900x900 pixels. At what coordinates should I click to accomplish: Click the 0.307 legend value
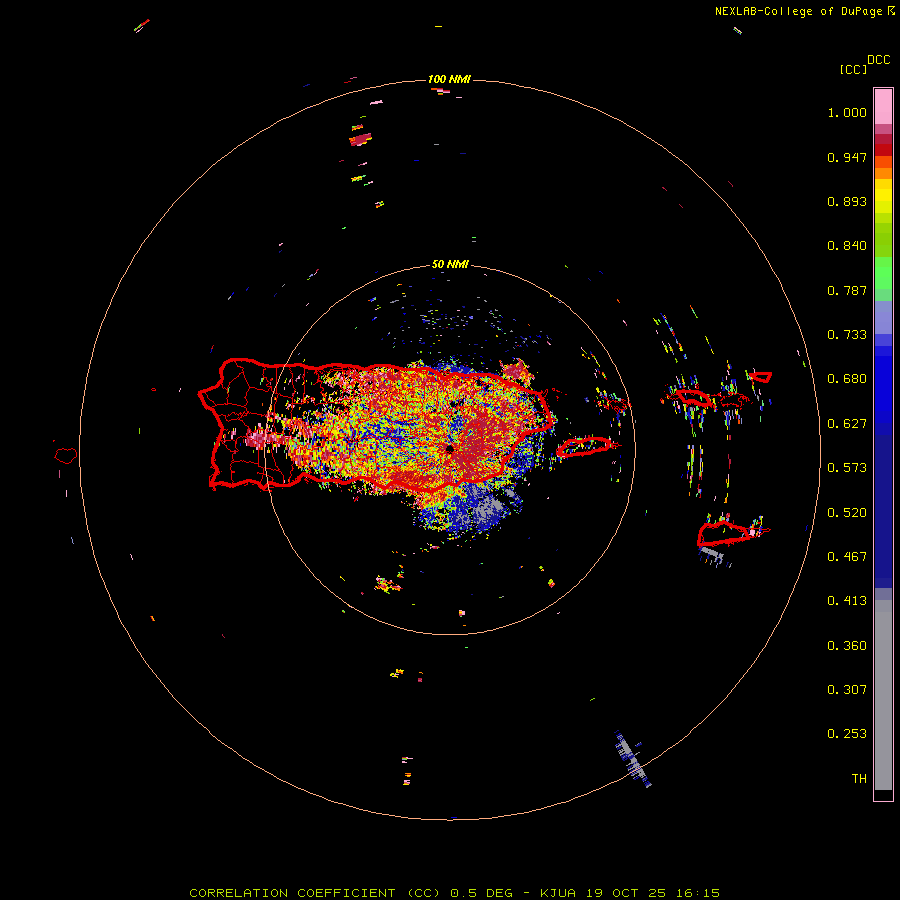point(847,690)
